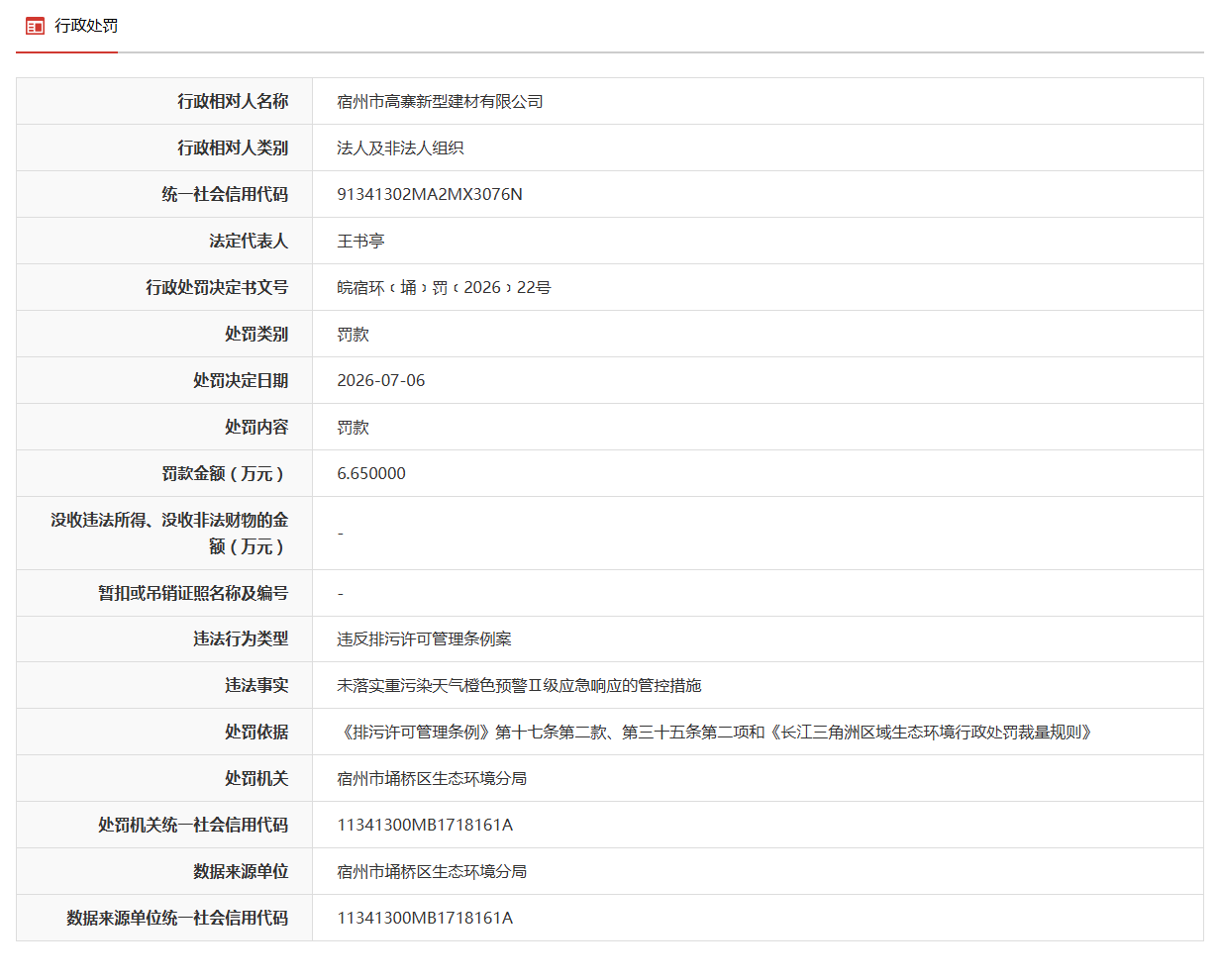1220x980 pixels.
Task: Click the 违法事实 label
Action: pyautogui.click(x=256, y=685)
